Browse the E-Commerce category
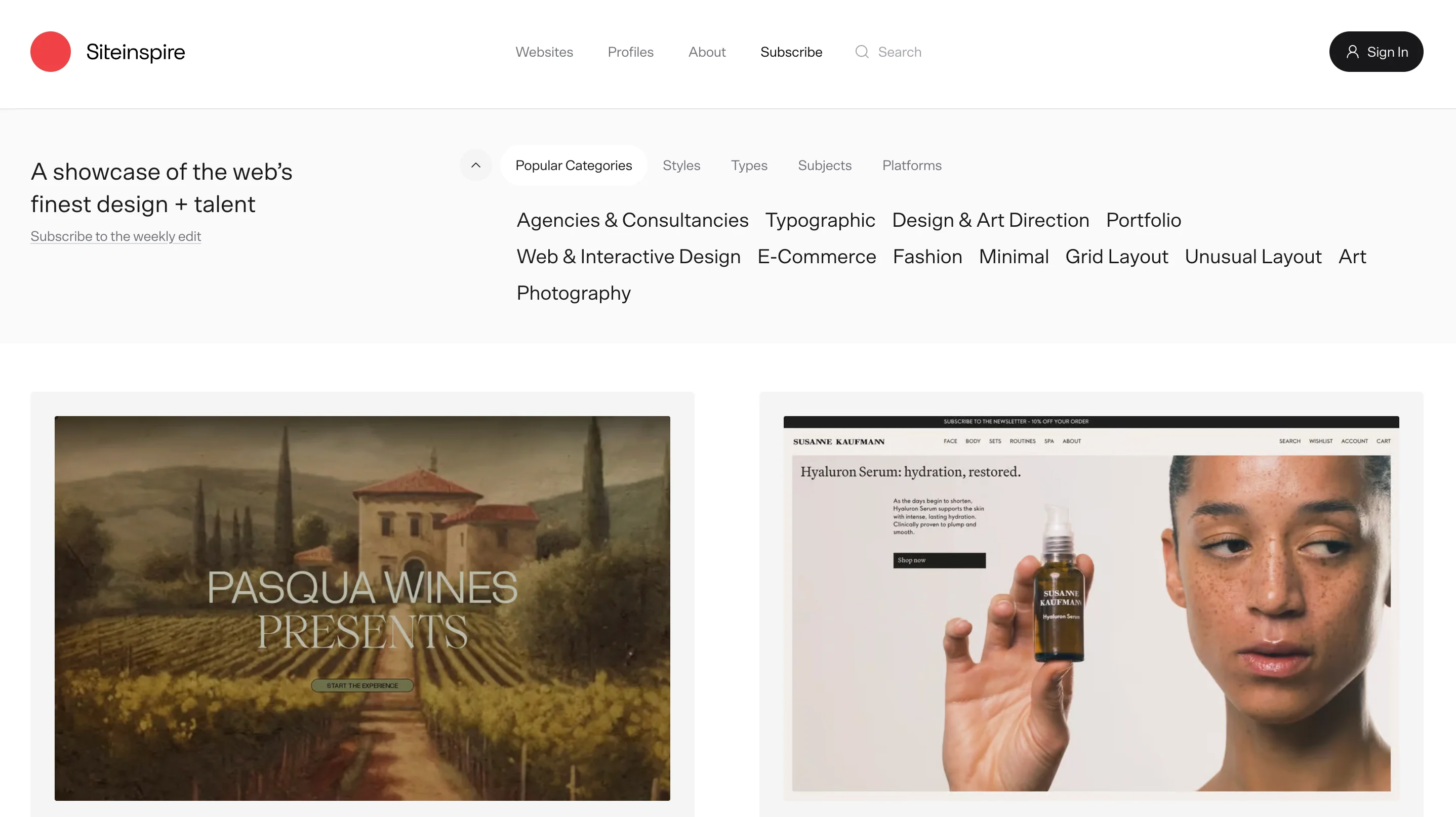The width and height of the screenshot is (1456, 817). click(816, 257)
